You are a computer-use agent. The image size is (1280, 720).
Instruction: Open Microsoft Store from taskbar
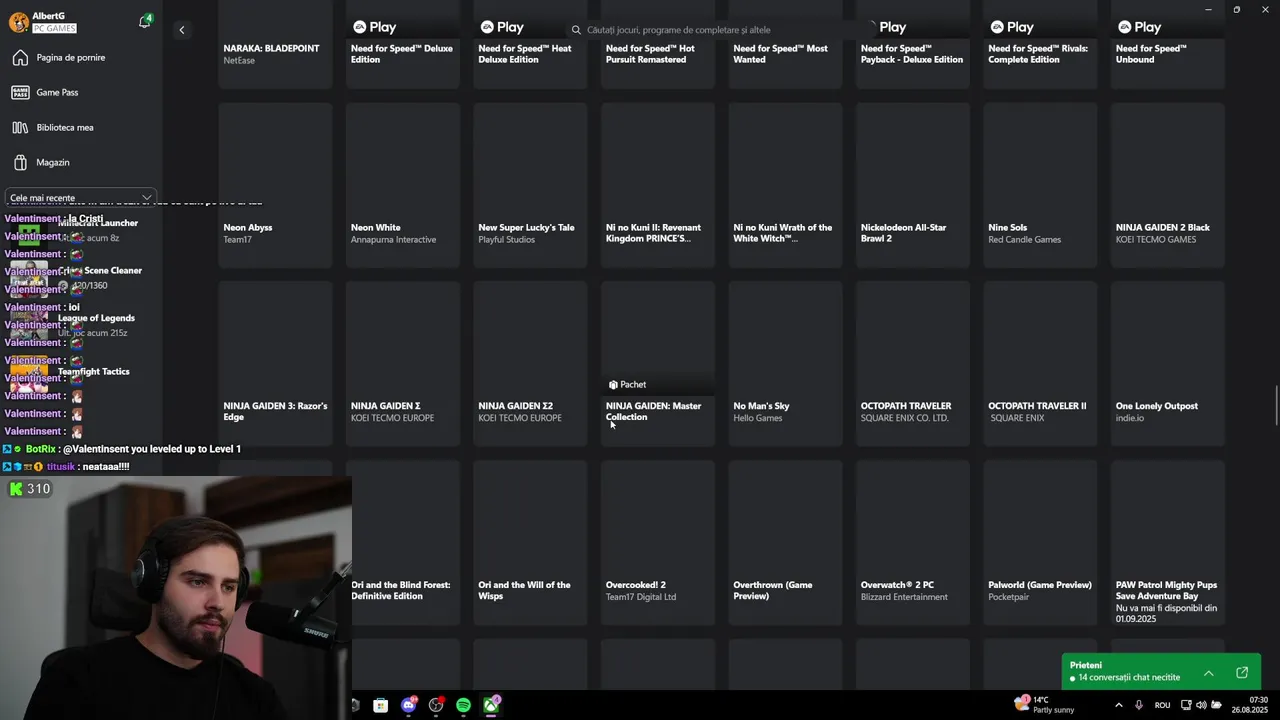(x=381, y=706)
